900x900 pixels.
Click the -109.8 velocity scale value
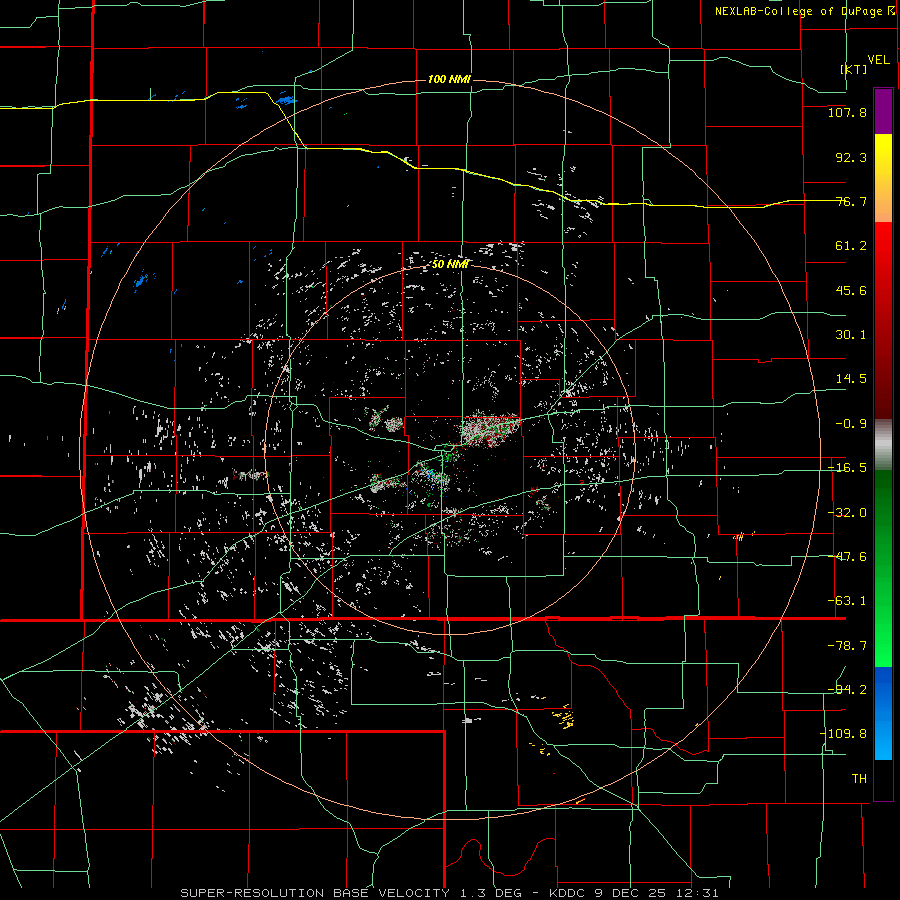point(843,734)
